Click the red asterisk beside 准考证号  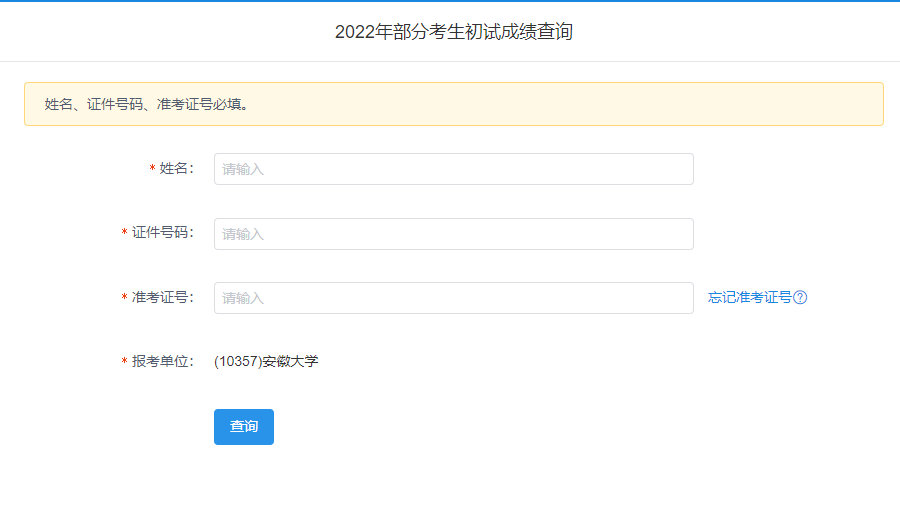coord(125,298)
